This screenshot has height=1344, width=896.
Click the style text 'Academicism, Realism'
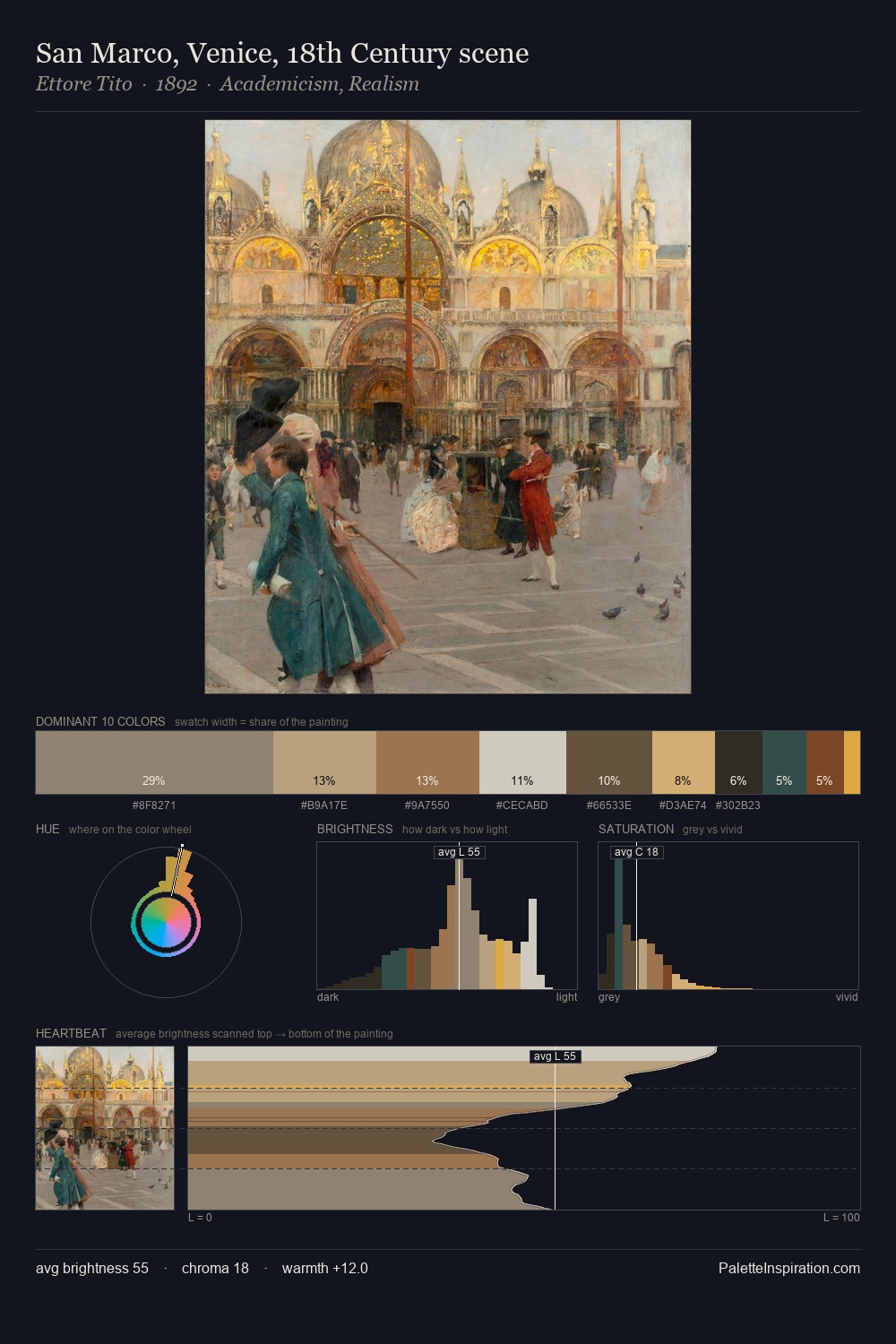point(319,84)
